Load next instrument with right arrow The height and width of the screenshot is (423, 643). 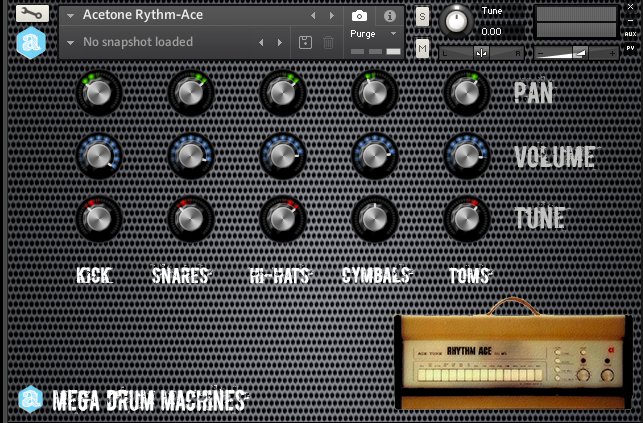coord(332,16)
